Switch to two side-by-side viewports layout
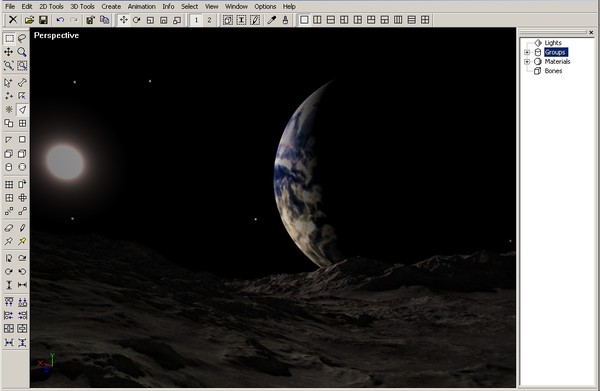Image resolution: width=600 pixels, height=391 pixels. coord(317,20)
